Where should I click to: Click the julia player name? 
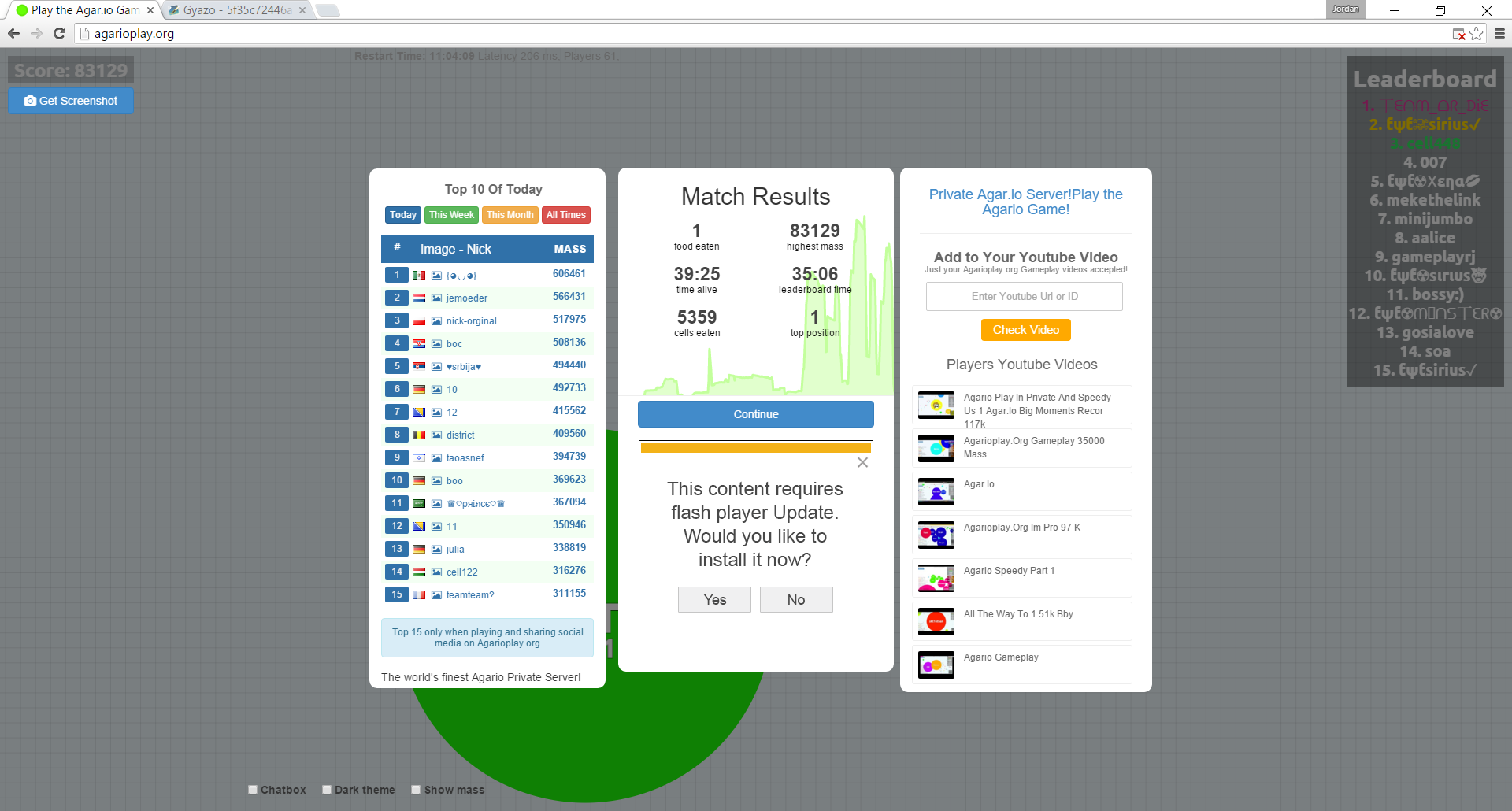tap(455, 550)
